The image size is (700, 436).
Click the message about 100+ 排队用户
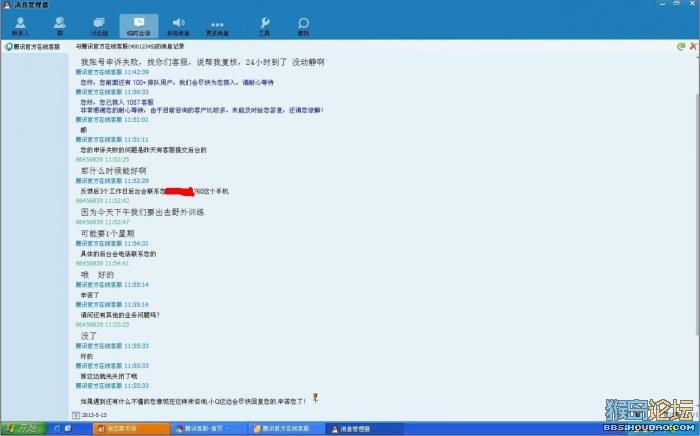coord(177,83)
